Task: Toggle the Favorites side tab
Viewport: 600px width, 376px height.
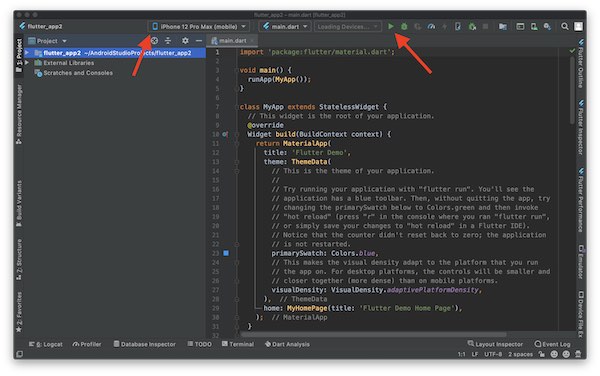Action: [x=19, y=311]
